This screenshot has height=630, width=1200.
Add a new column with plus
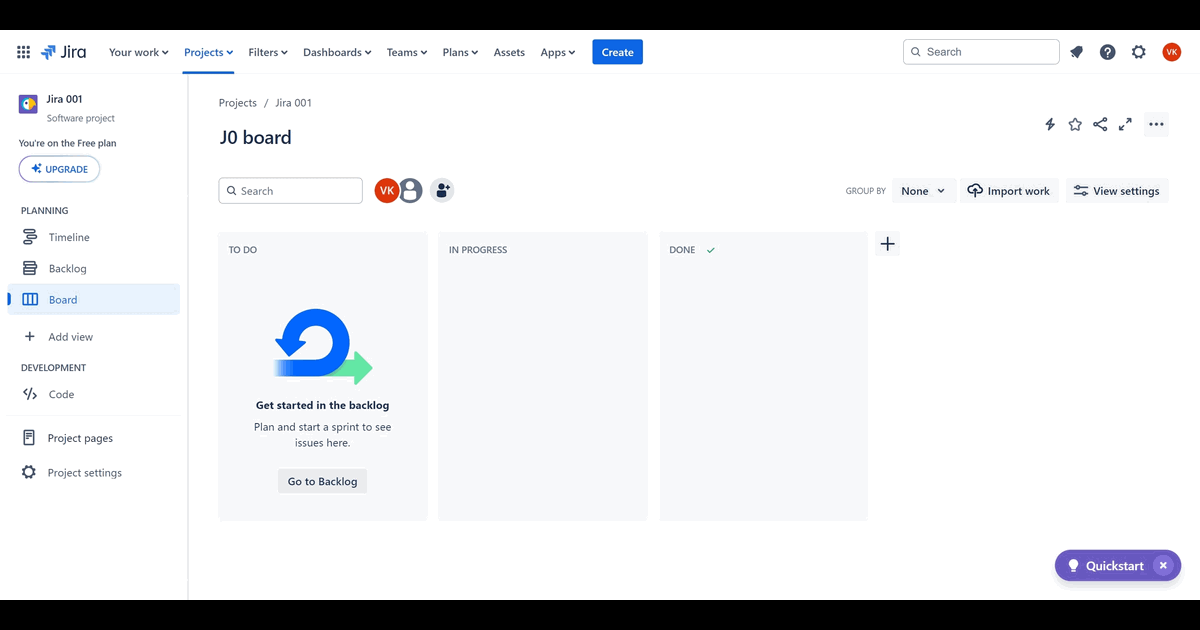pyautogui.click(x=887, y=244)
